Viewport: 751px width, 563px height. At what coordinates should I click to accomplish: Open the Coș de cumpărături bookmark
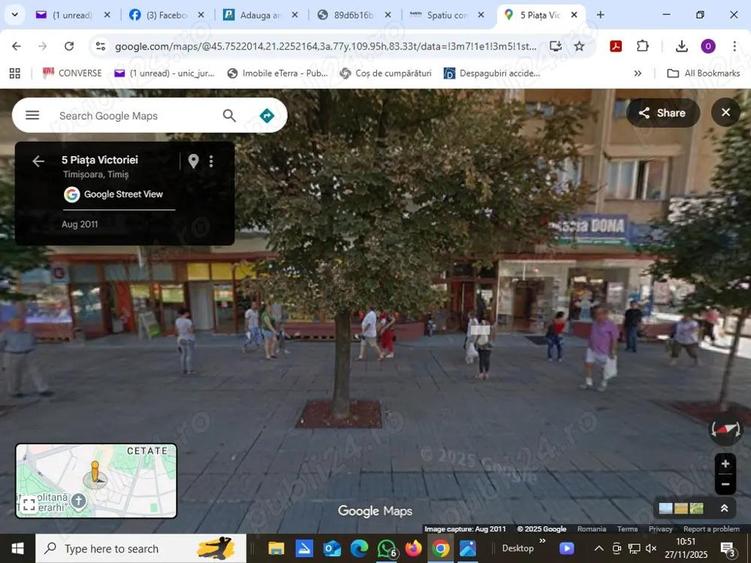click(386, 73)
